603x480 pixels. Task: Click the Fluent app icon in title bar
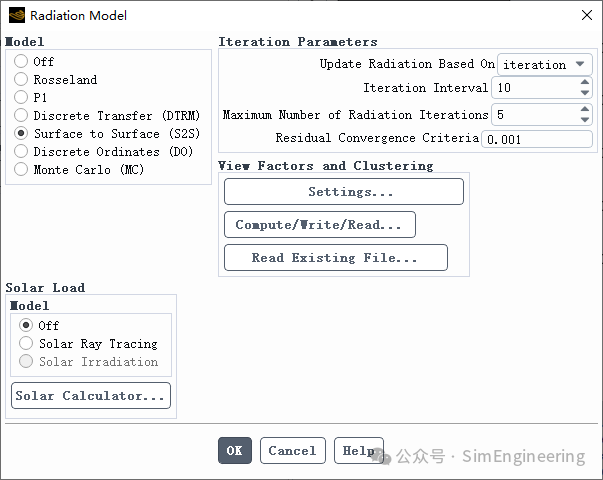tap(17, 15)
